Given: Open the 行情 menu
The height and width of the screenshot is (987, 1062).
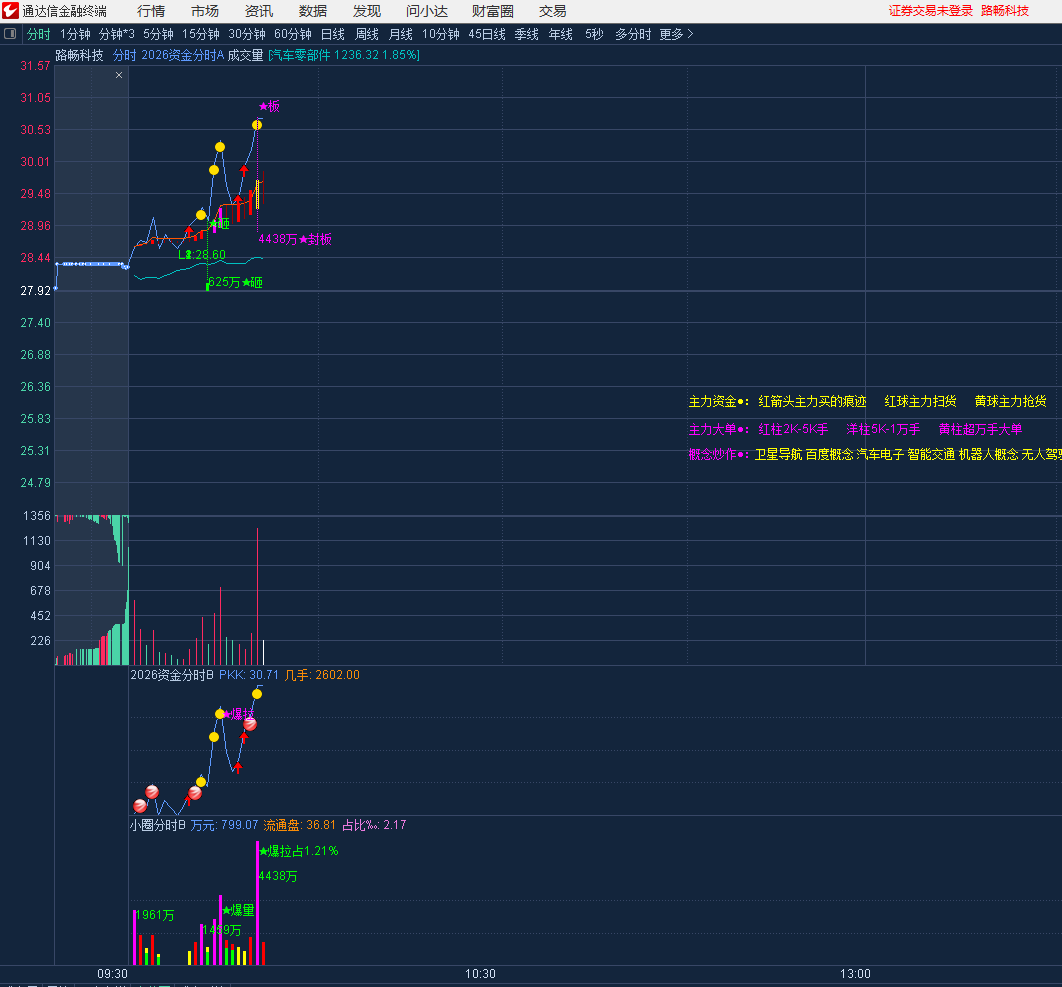Looking at the screenshot, I should coord(151,11).
